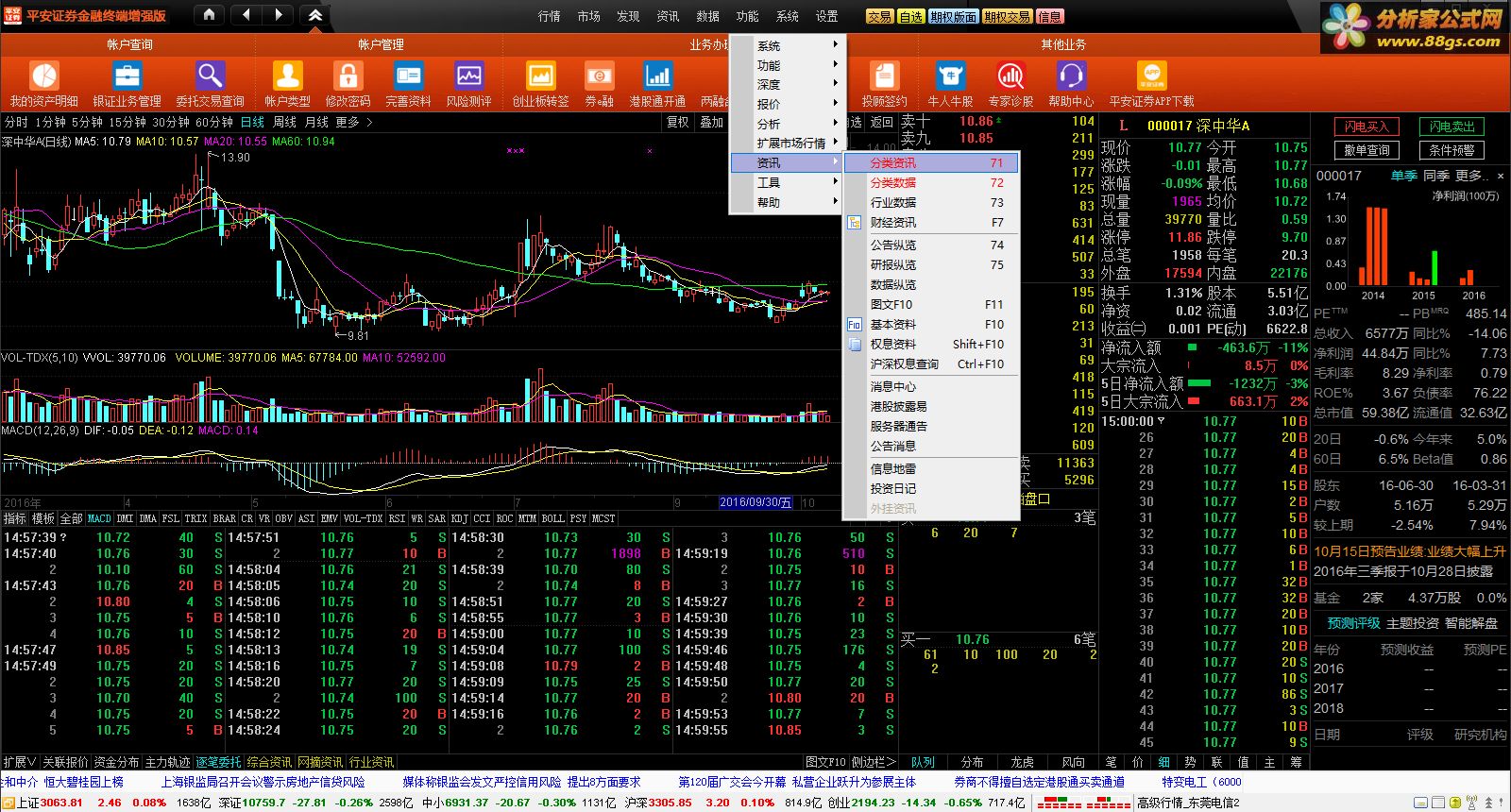Expand 更多 chart period options
The height and width of the screenshot is (812, 1511).
click(354, 122)
